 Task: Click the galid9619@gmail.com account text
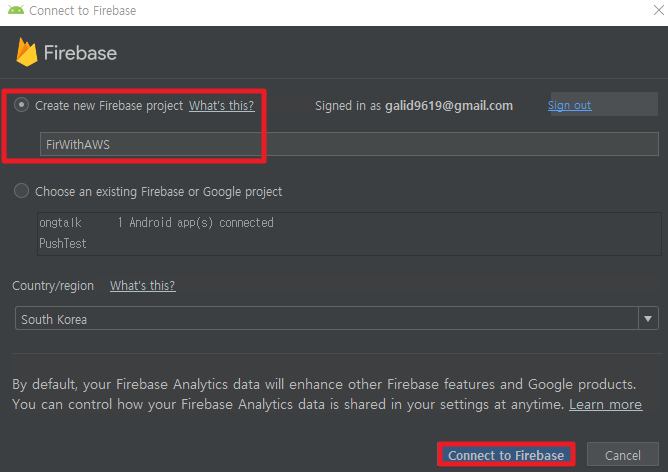tap(449, 106)
